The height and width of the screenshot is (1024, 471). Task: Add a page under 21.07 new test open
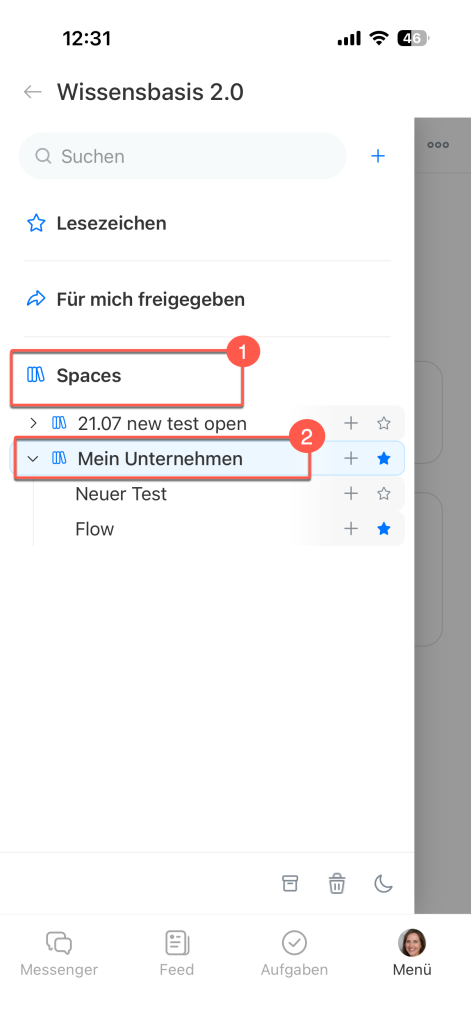tap(351, 423)
